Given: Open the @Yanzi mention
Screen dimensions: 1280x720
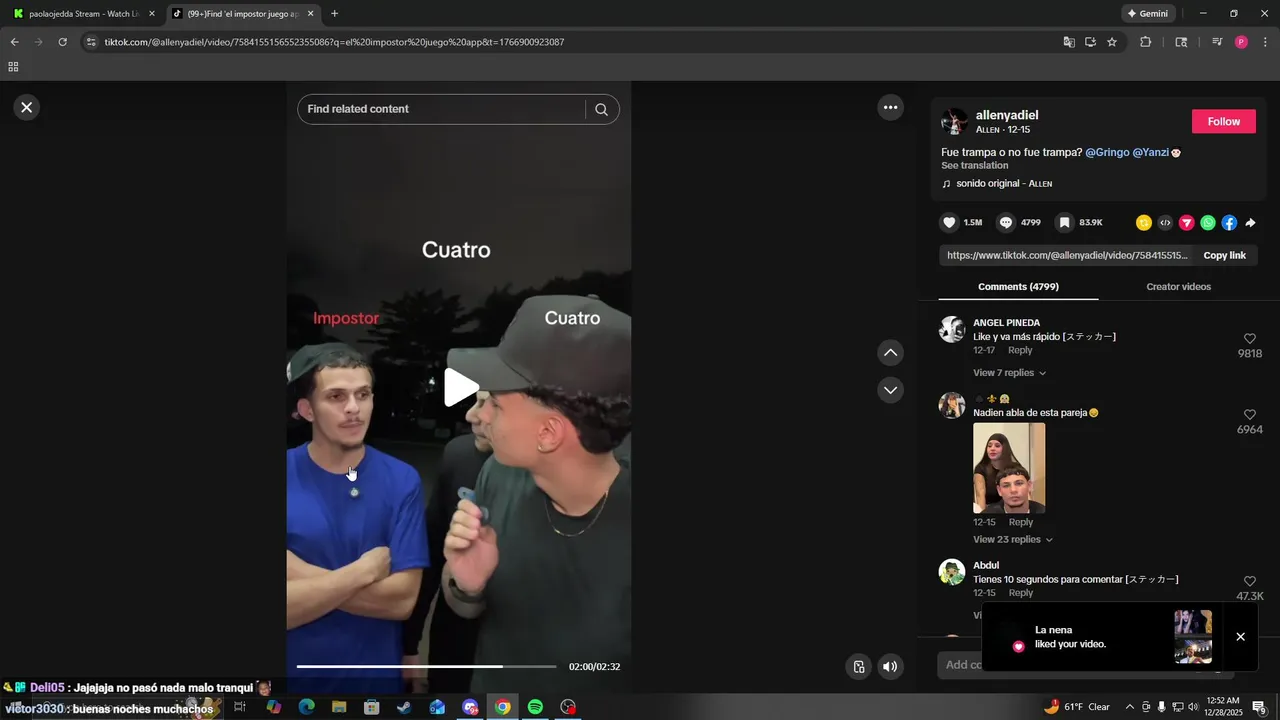Looking at the screenshot, I should (1150, 152).
